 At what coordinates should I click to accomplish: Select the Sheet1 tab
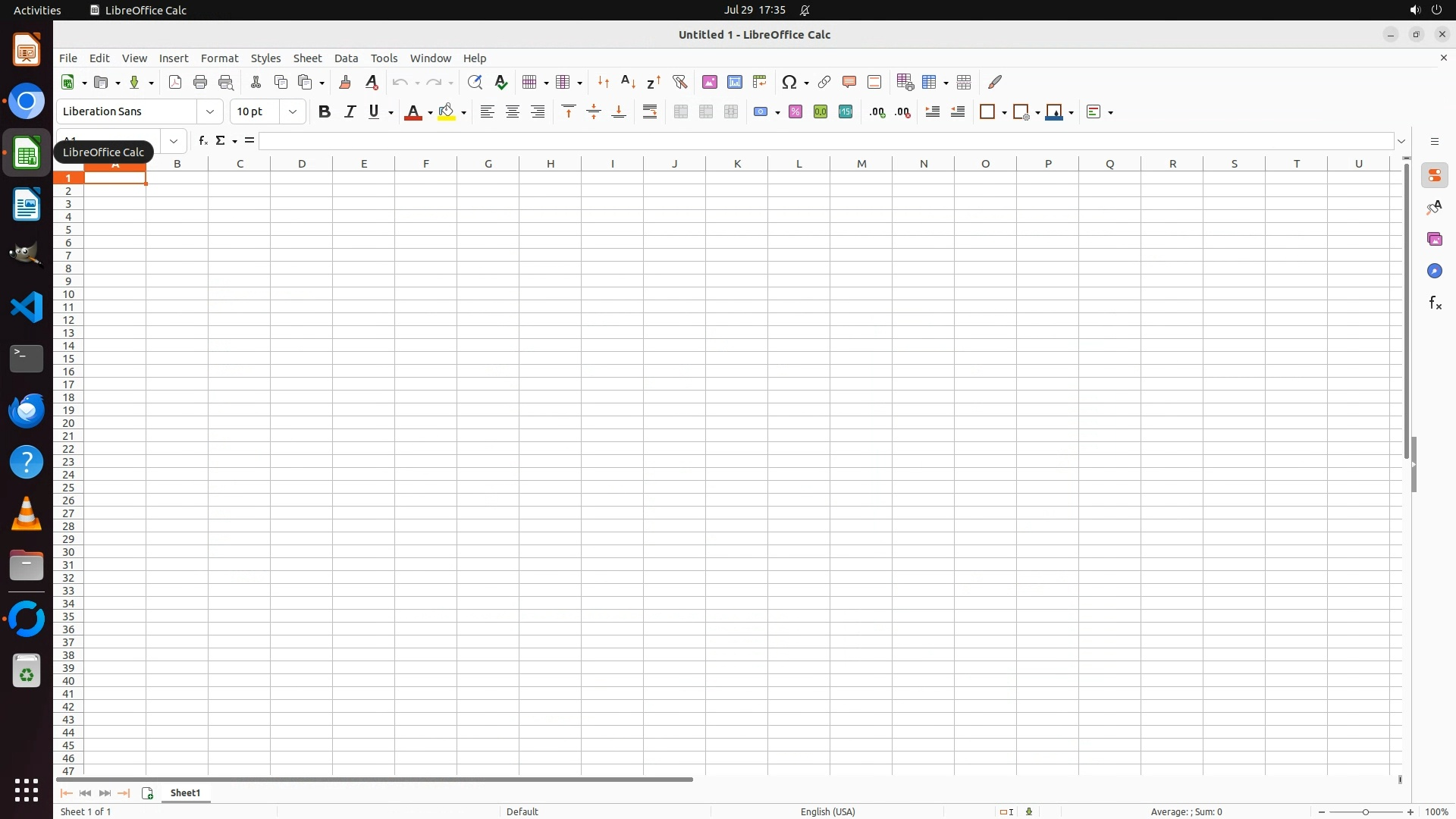(186, 793)
